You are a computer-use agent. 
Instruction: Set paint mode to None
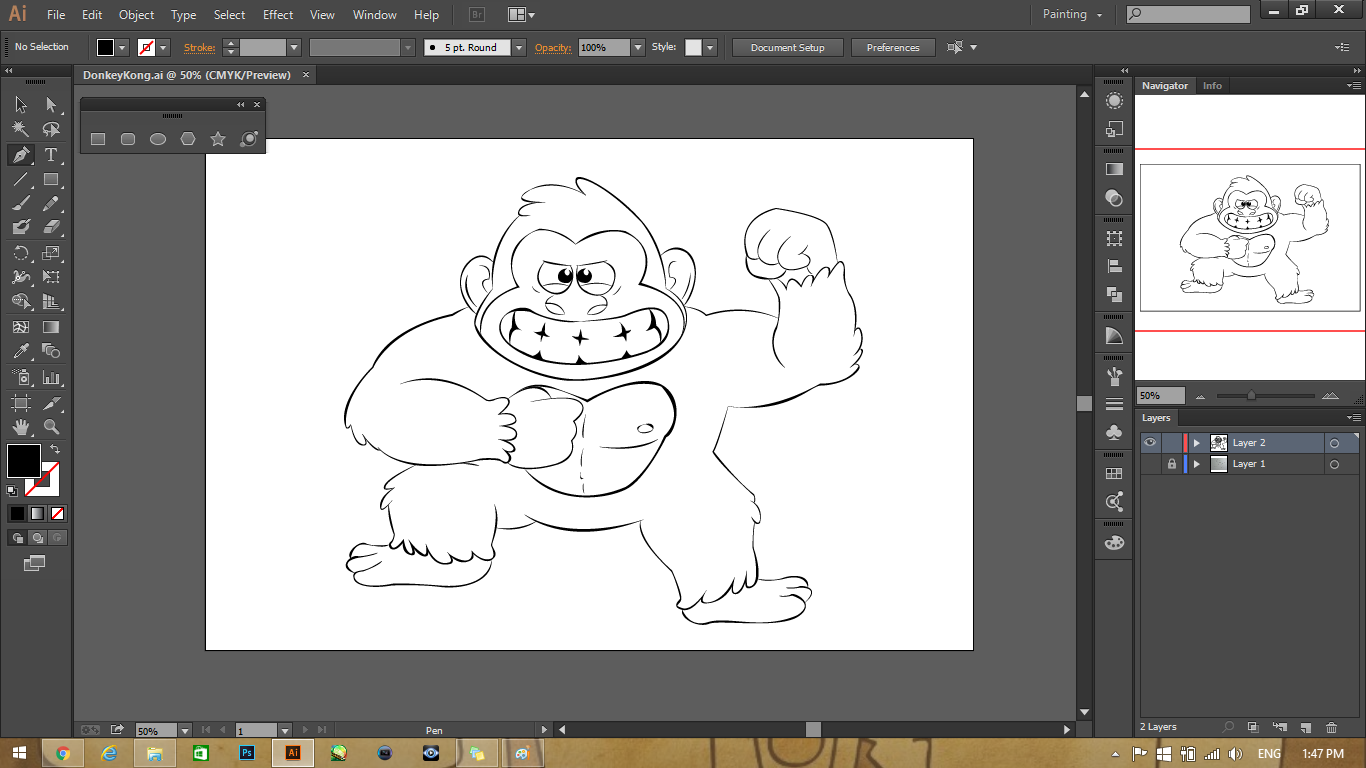tap(57, 513)
